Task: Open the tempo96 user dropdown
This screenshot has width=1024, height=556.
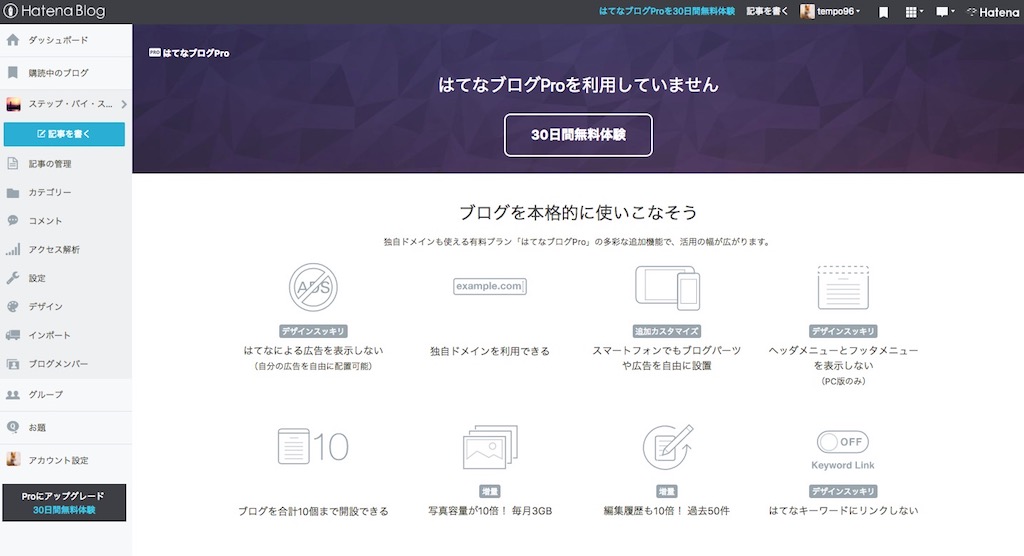Action: 830,11
